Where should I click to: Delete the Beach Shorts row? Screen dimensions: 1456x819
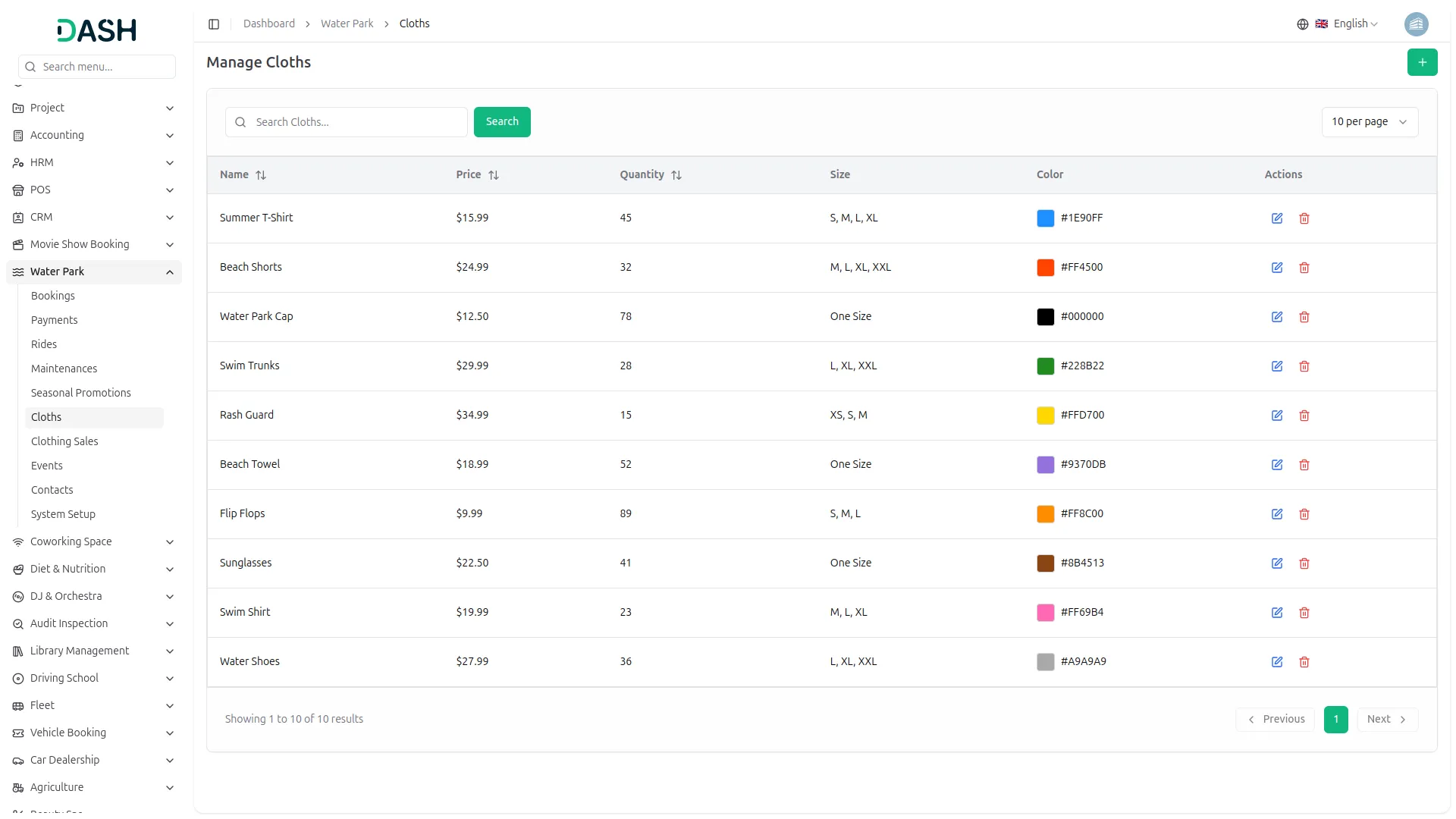1304,268
